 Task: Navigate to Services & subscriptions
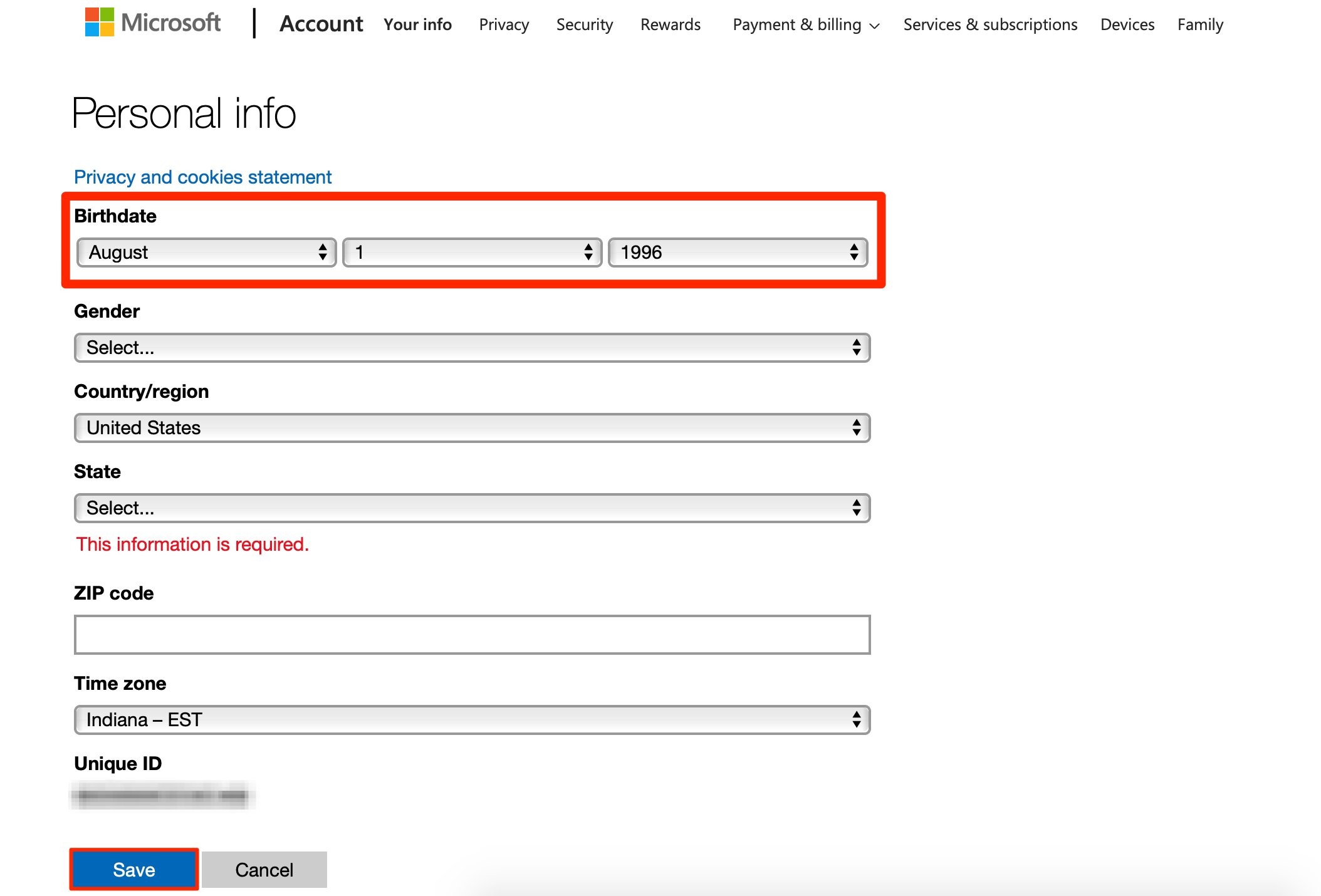(990, 24)
